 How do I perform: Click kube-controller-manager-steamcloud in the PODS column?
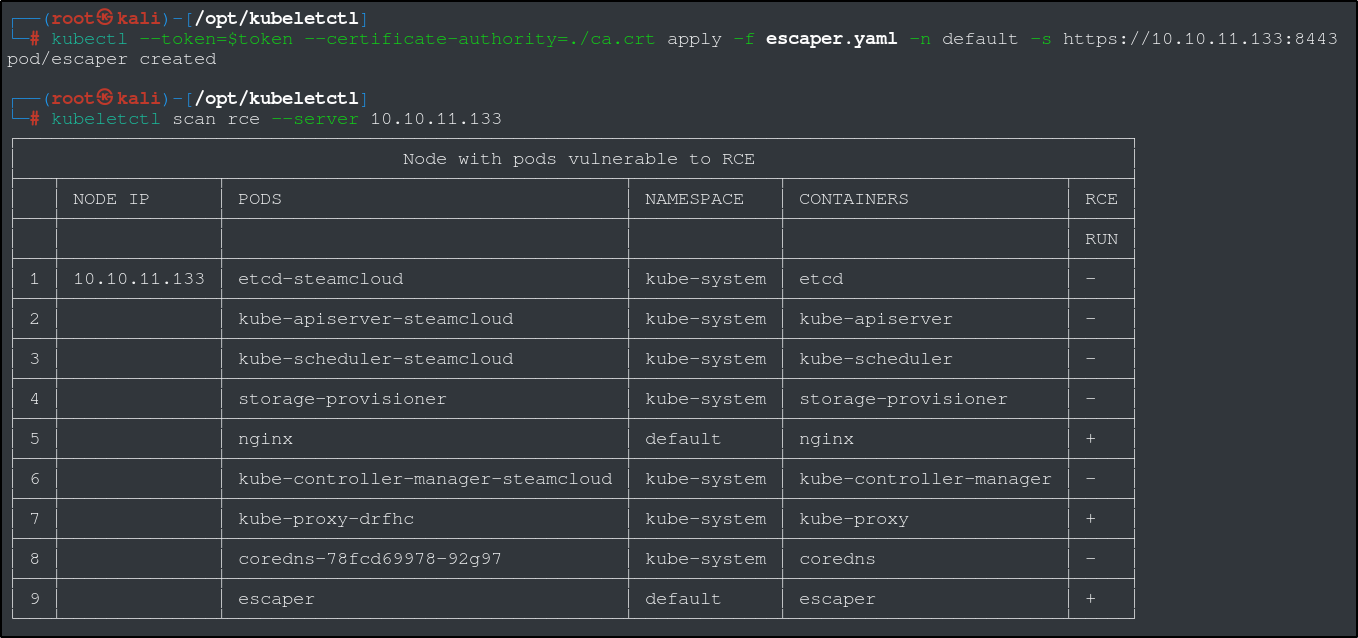[x=424, y=479]
